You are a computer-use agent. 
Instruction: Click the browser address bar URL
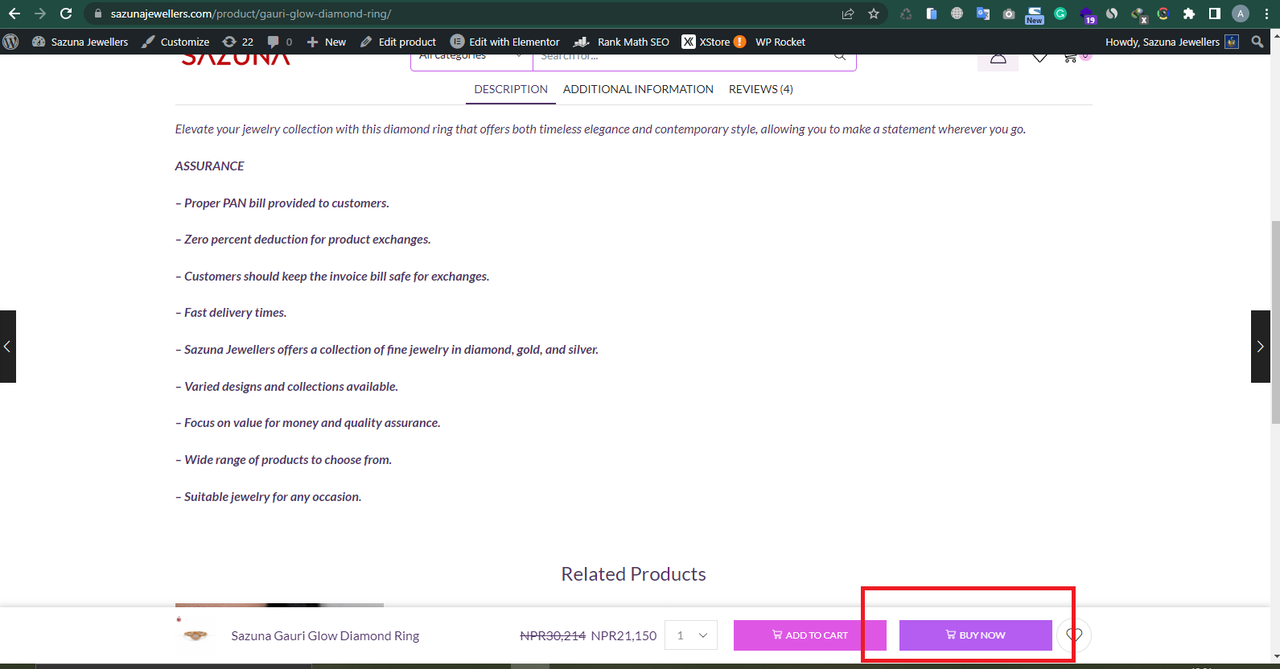click(x=251, y=14)
